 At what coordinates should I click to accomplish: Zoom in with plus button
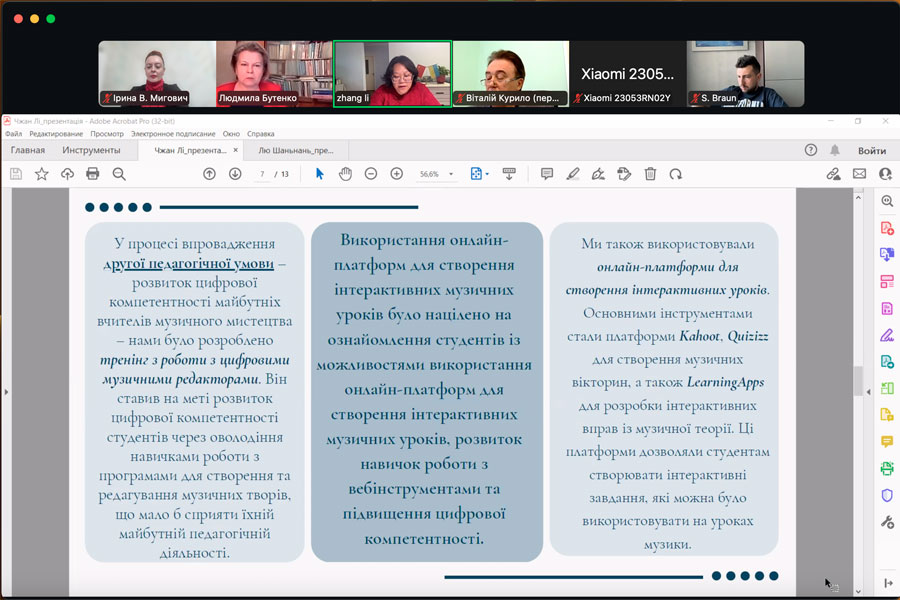click(x=397, y=173)
